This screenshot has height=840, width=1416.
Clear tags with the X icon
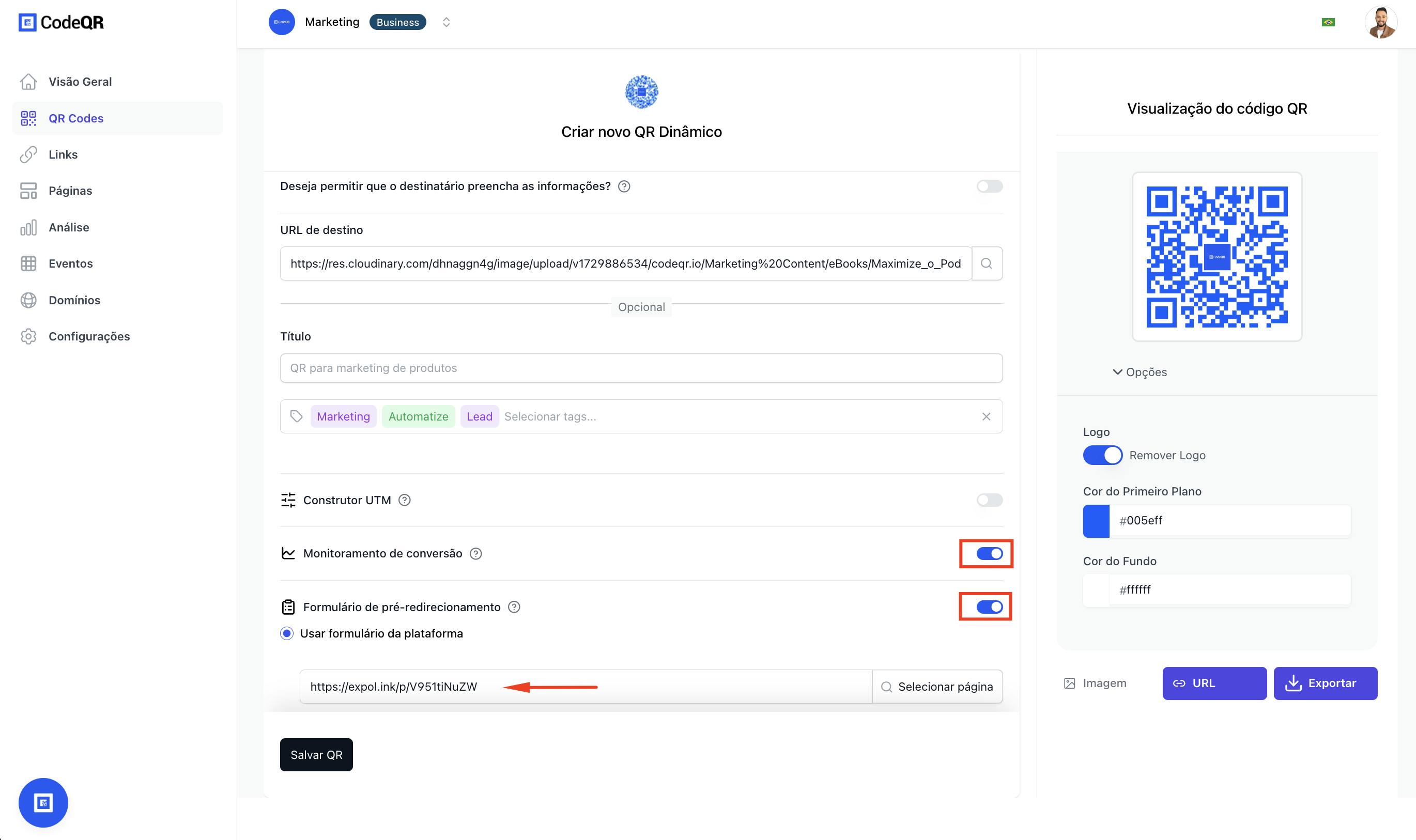(x=986, y=416)
